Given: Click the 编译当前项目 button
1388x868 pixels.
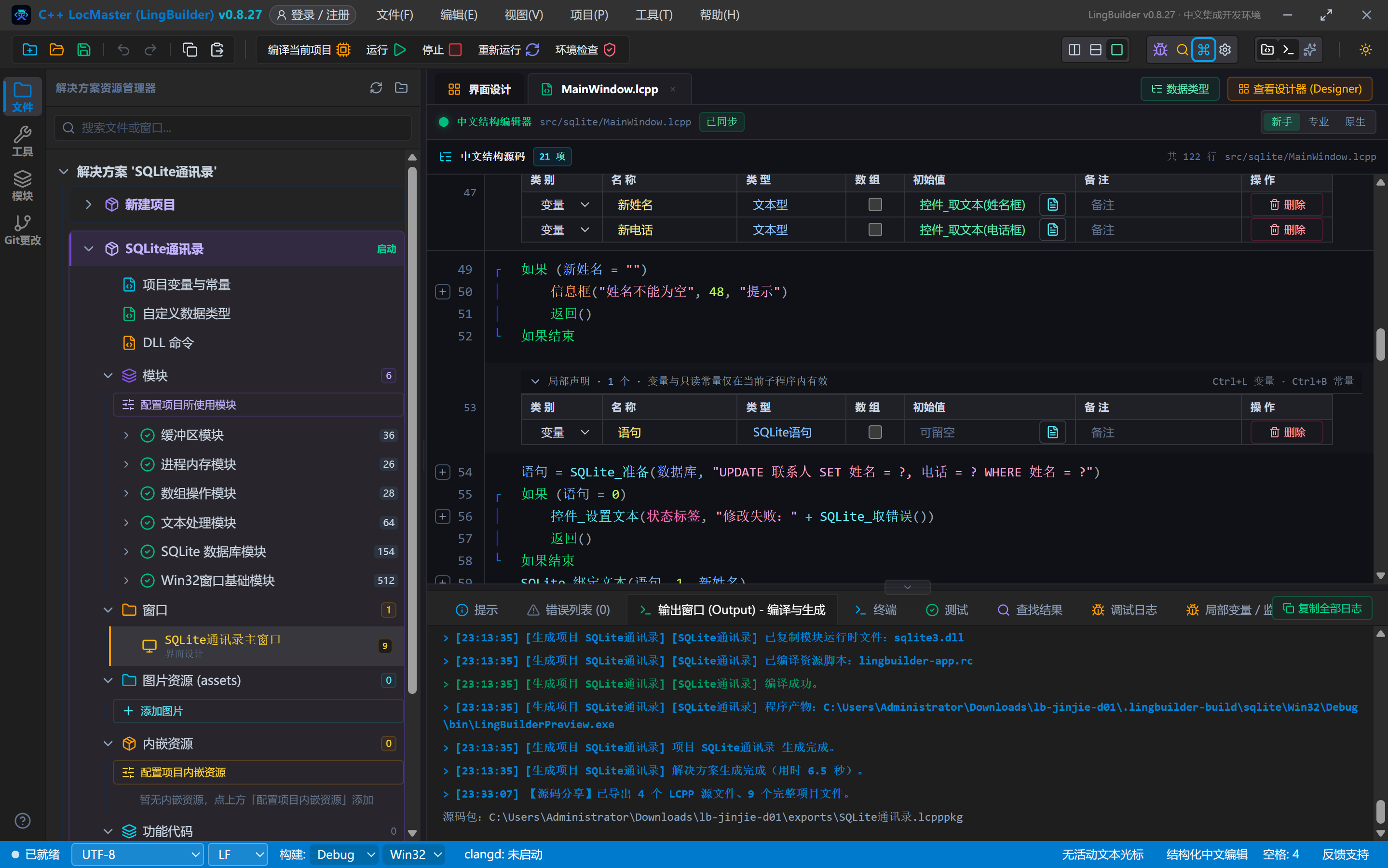Looking at the screenshot, I should (309, 50).
